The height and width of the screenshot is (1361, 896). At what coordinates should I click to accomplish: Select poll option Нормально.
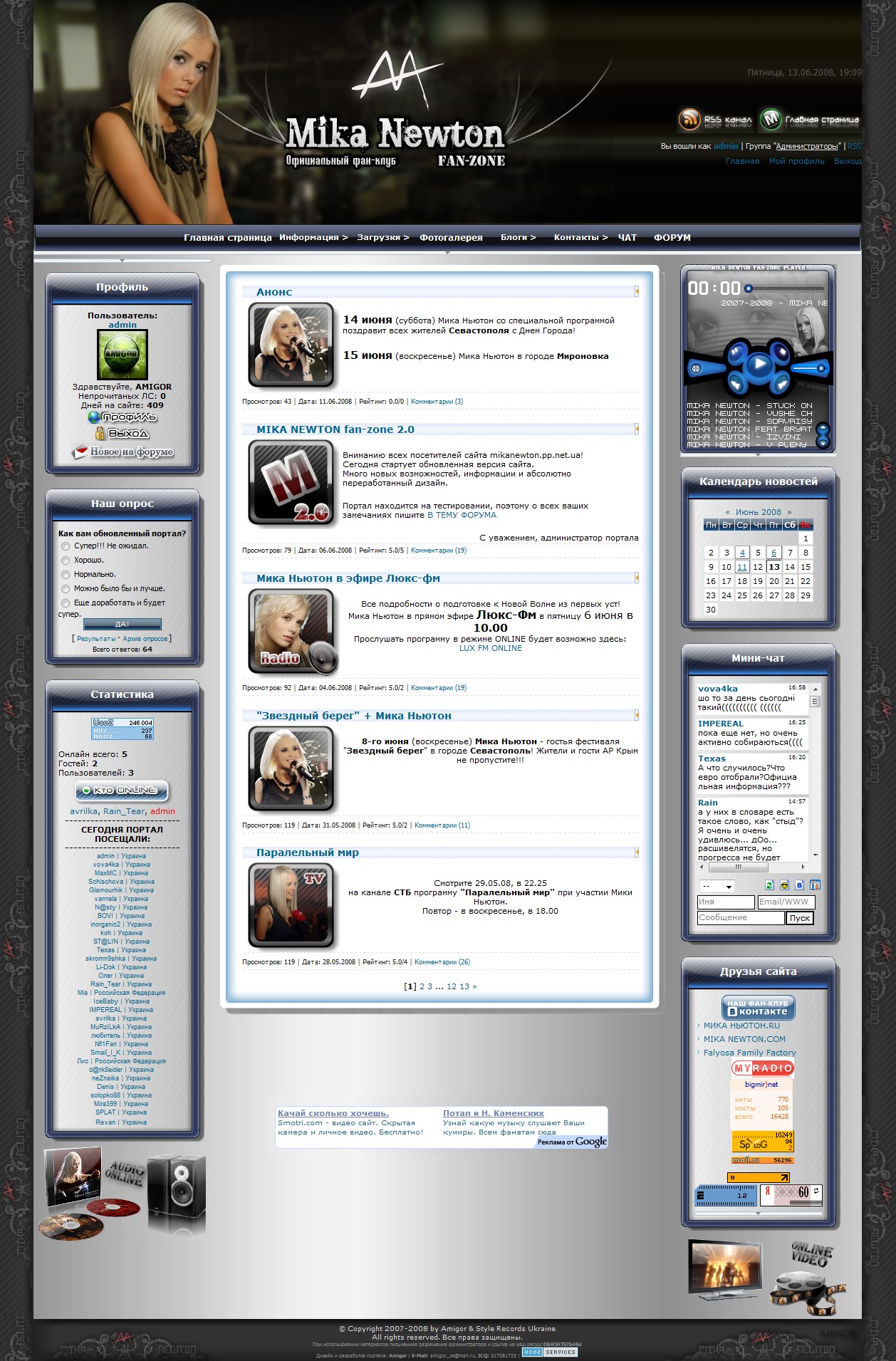pos(66,575)
